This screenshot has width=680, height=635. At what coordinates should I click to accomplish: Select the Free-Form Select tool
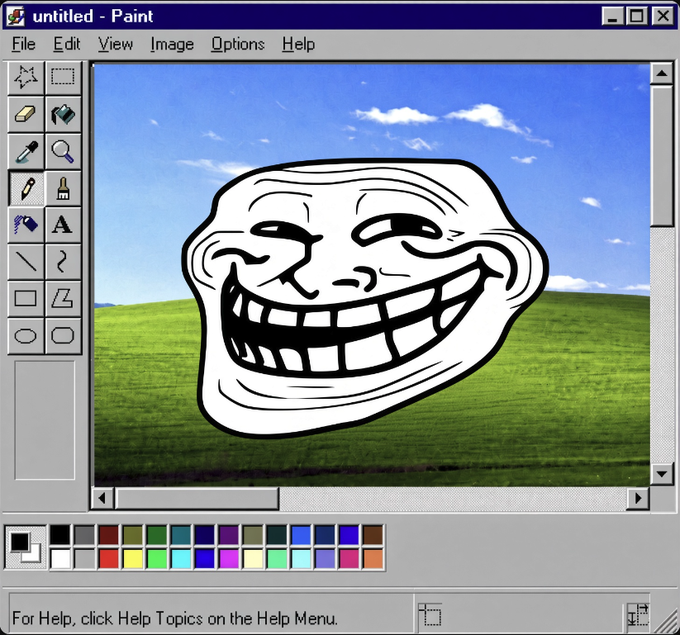click(26, 78)
